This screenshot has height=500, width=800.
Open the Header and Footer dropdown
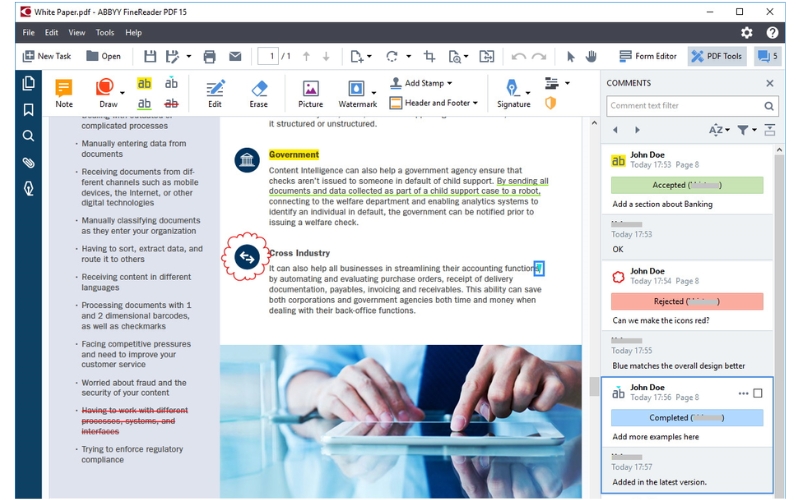[434, 103]
